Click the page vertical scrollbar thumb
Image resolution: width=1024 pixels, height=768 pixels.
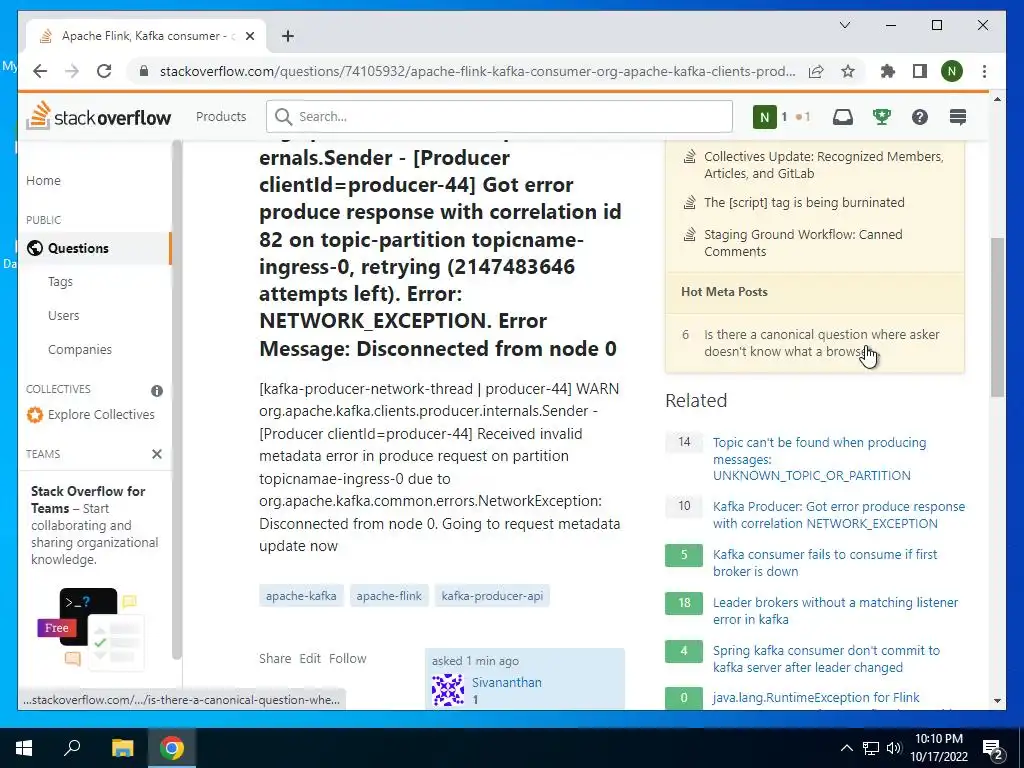click(x=997, y=317)
